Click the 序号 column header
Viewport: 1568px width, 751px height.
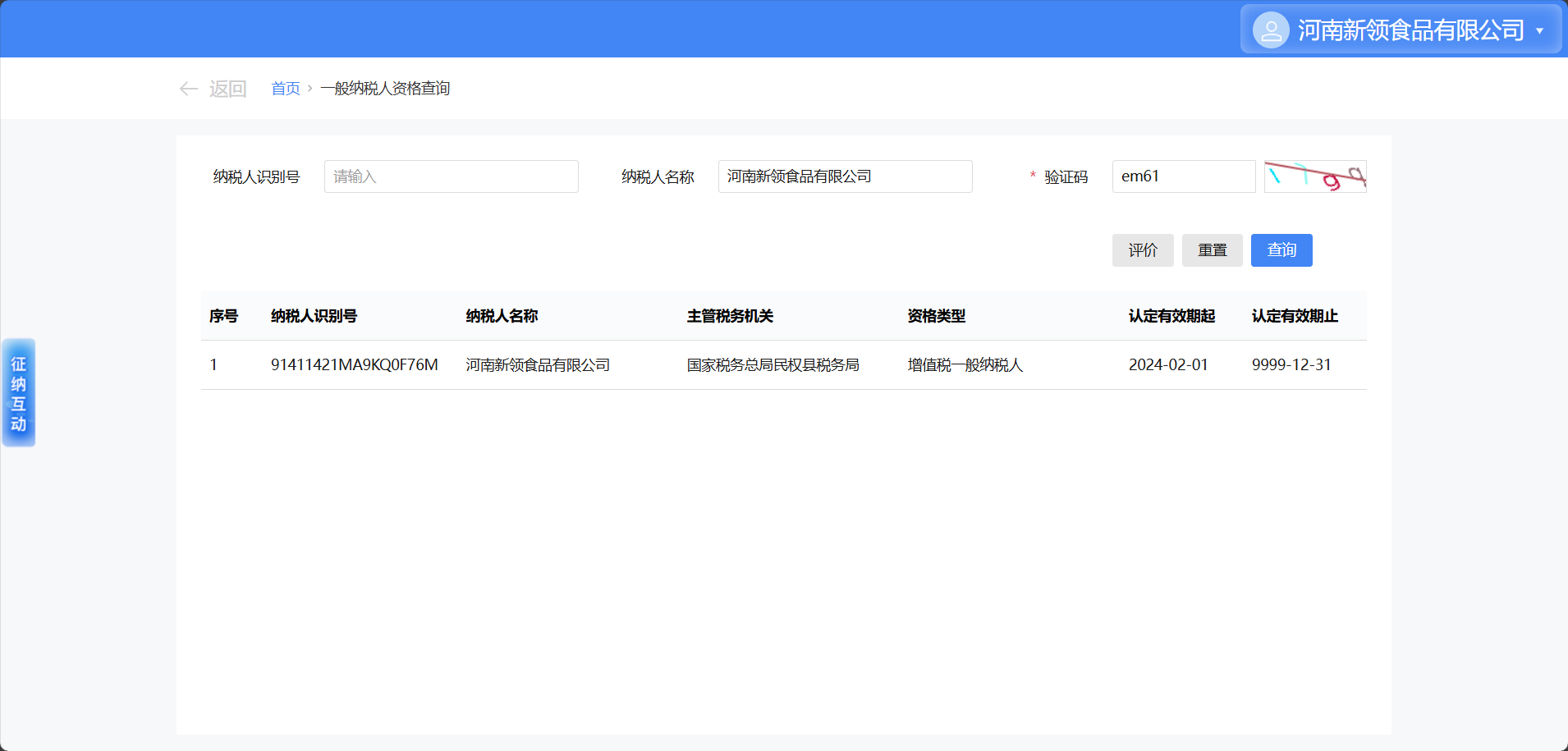pyautogui.click(x=223, y=316)
